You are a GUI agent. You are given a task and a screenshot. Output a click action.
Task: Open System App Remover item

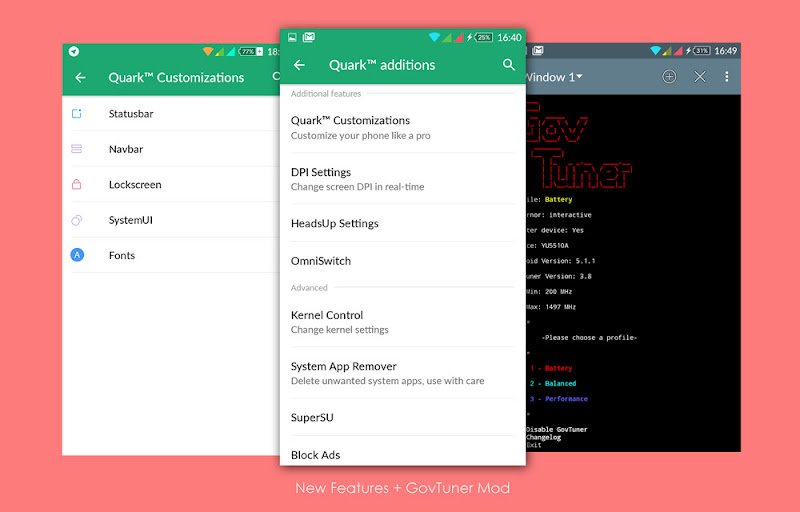403,373
